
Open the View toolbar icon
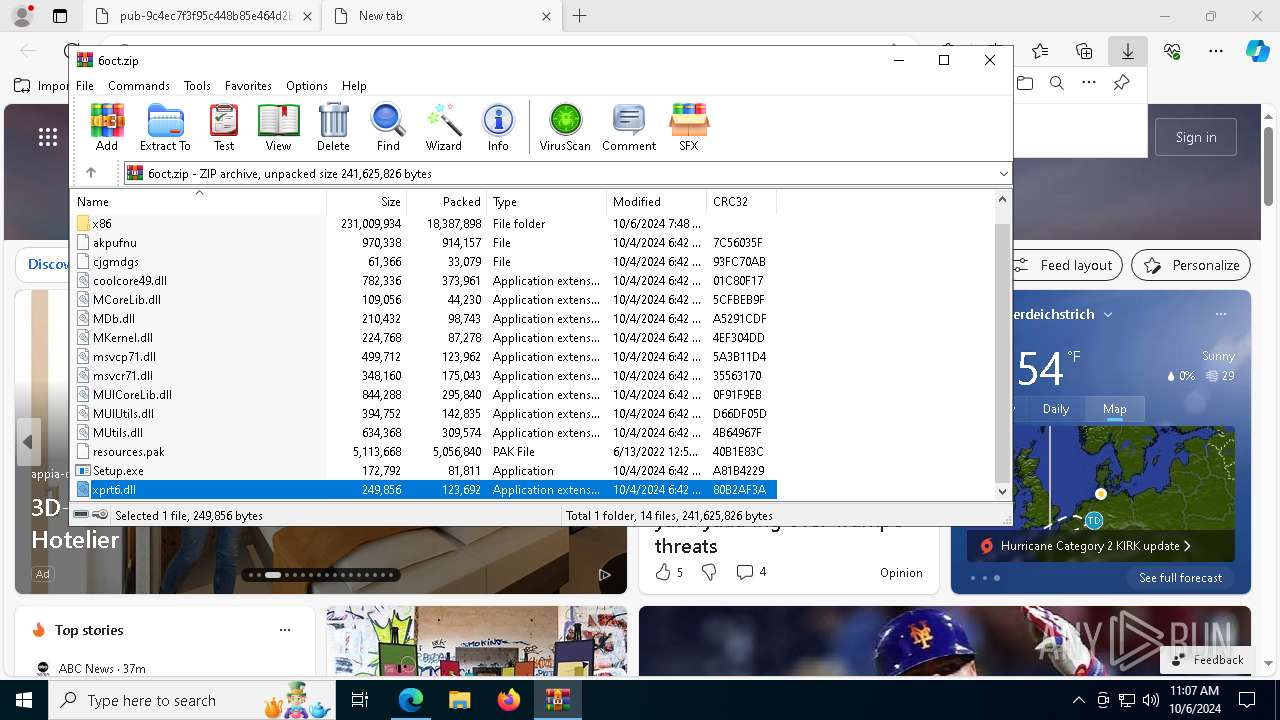coord(278,127)
